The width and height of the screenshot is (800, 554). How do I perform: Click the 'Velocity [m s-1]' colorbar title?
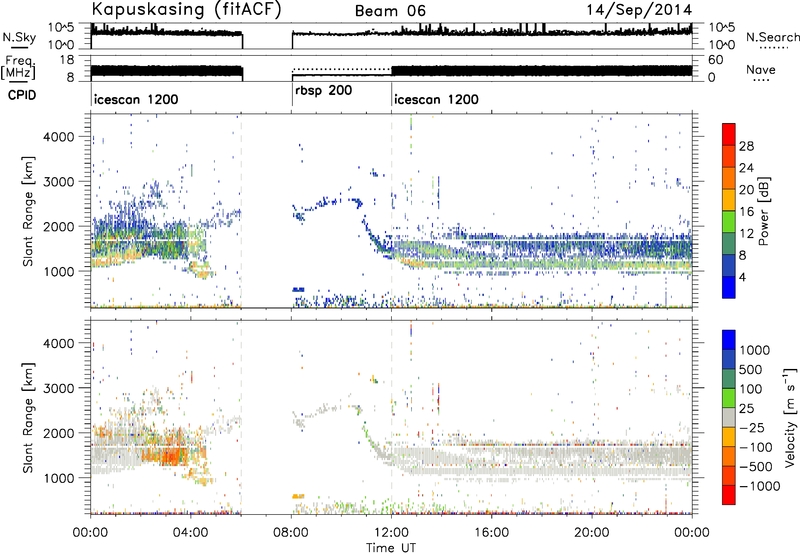(x=790, y=417)
